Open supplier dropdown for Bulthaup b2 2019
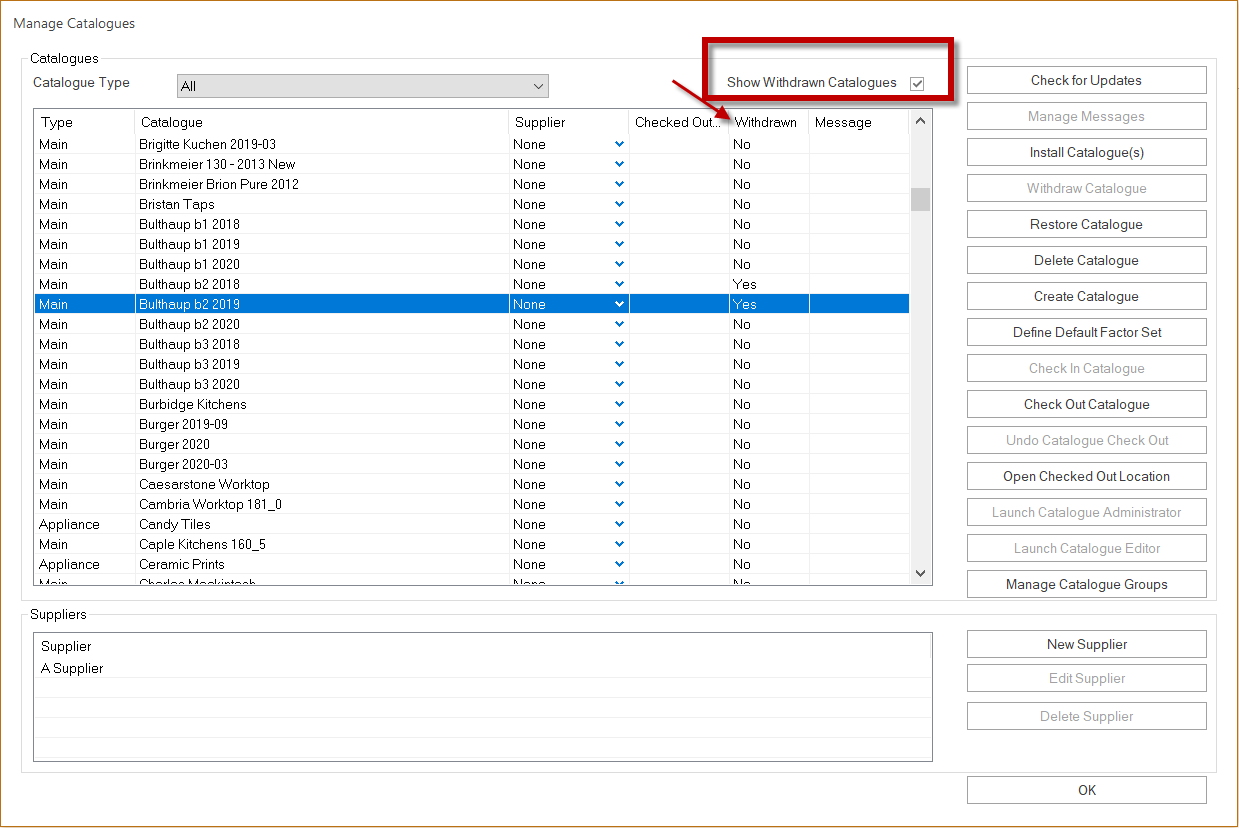Viewport: 1239px width, 828px height. click(x=620, y=304)
